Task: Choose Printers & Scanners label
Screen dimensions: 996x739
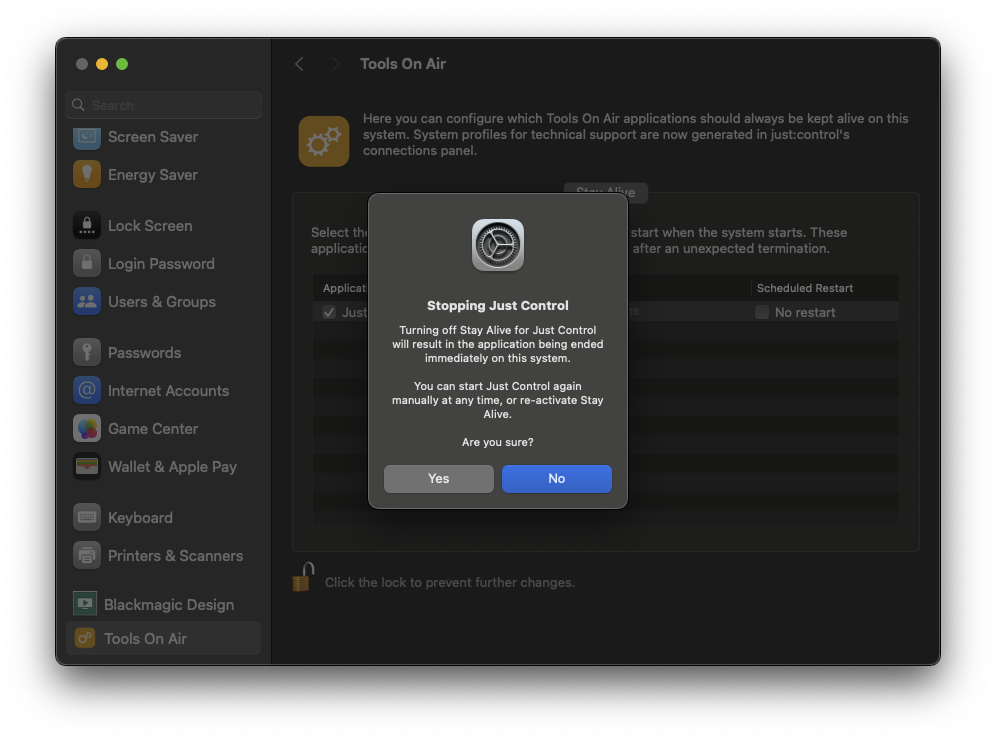Action: point(175,556)
